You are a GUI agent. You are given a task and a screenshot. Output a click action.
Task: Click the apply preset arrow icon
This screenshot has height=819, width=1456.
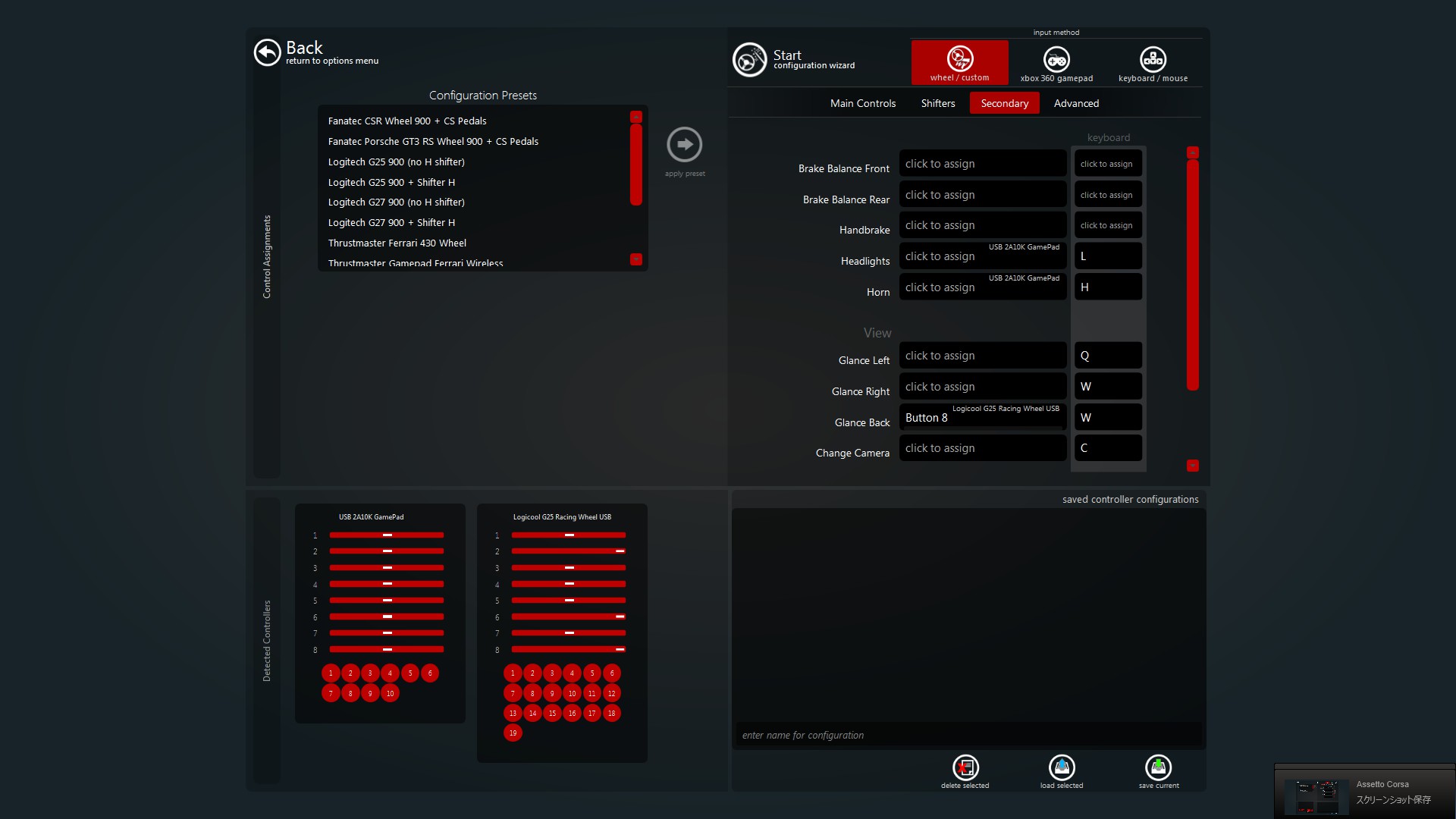click(684, 144)
